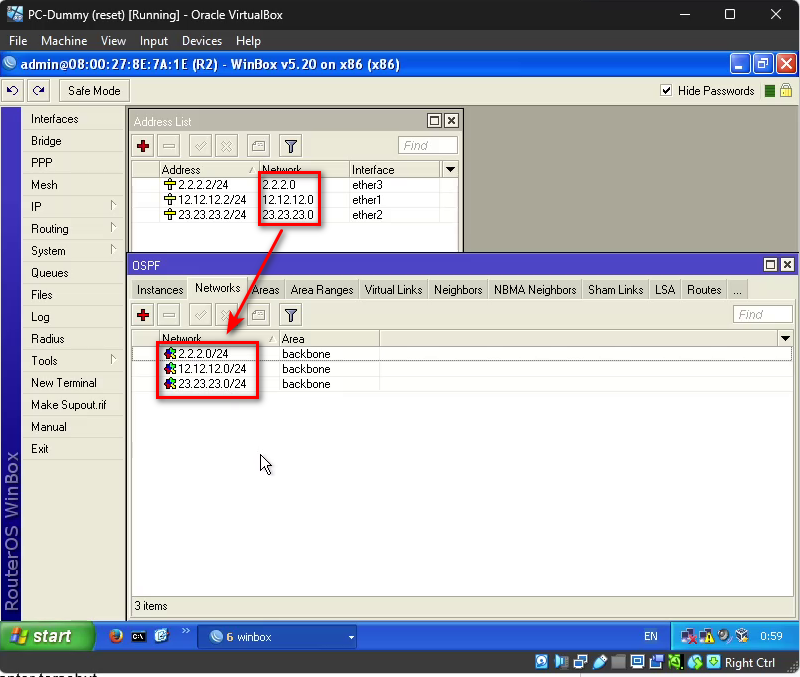800x677 pixels.
Task: Switch to the Neighbors tab
Action: click(458, 290)
